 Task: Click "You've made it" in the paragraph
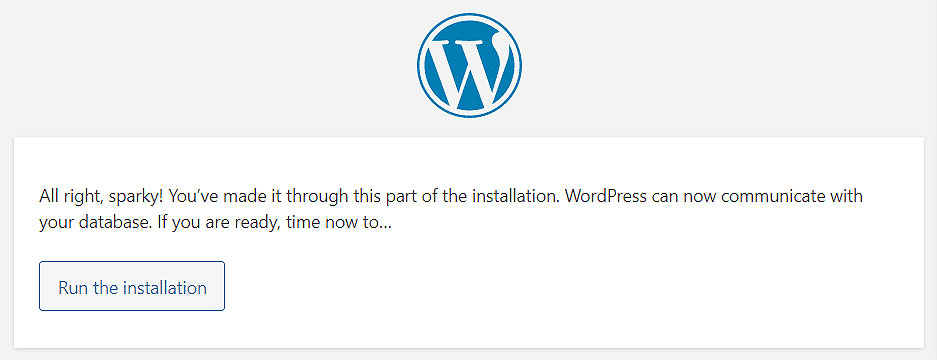(220, 196)
